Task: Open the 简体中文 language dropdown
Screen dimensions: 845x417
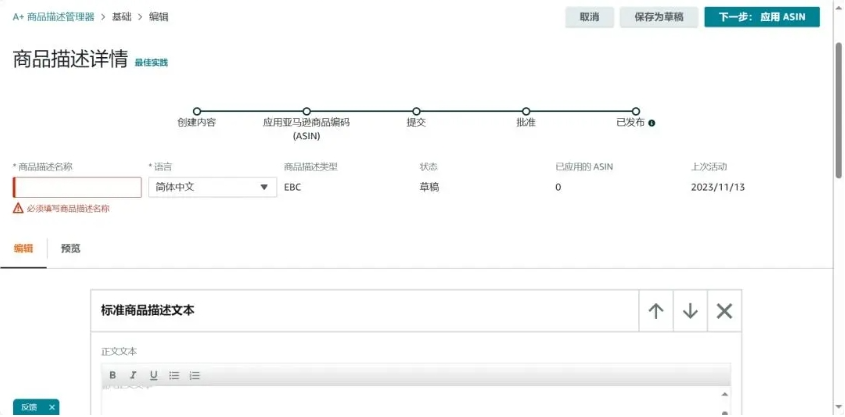Action: coord(212,187)
